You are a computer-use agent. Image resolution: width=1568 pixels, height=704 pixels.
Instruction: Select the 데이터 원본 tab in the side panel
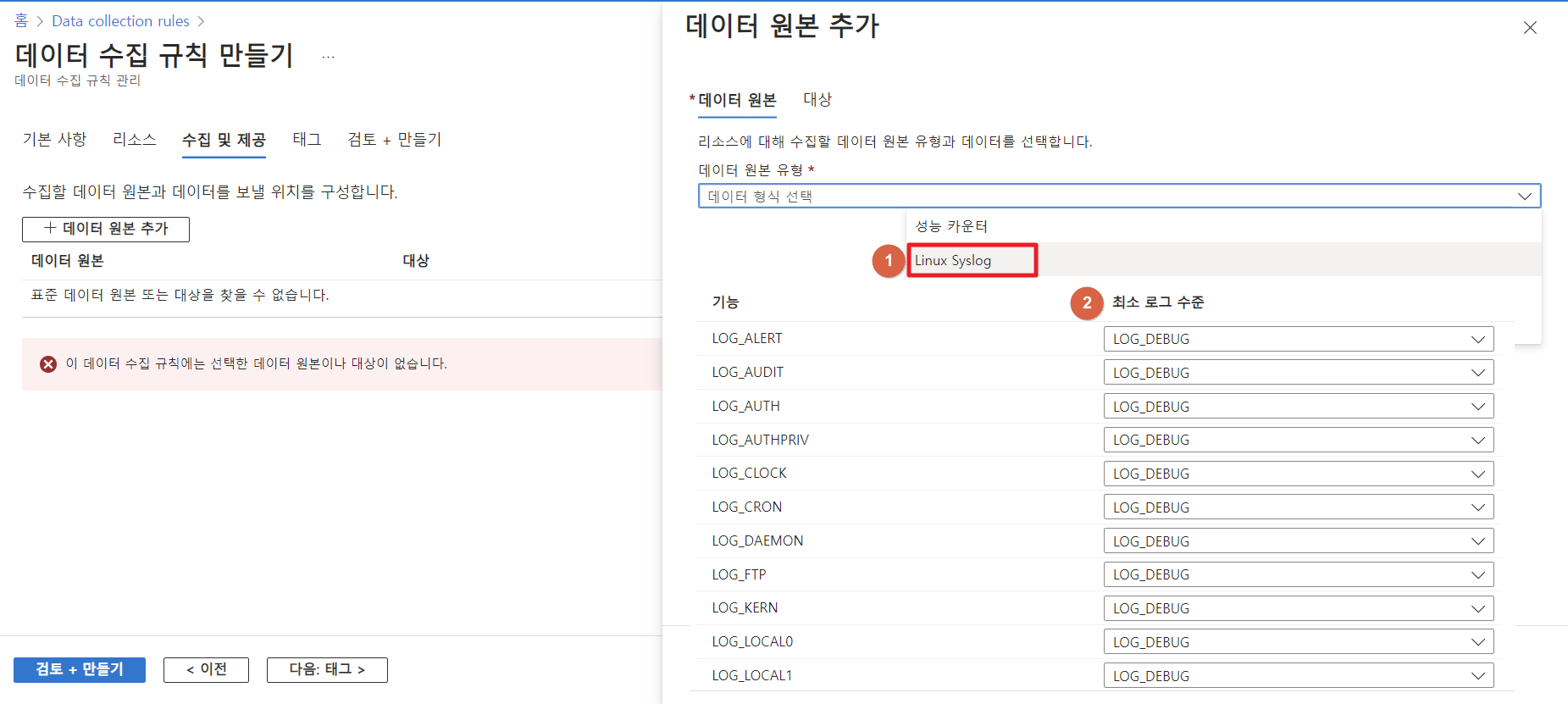tap(737, 100)
